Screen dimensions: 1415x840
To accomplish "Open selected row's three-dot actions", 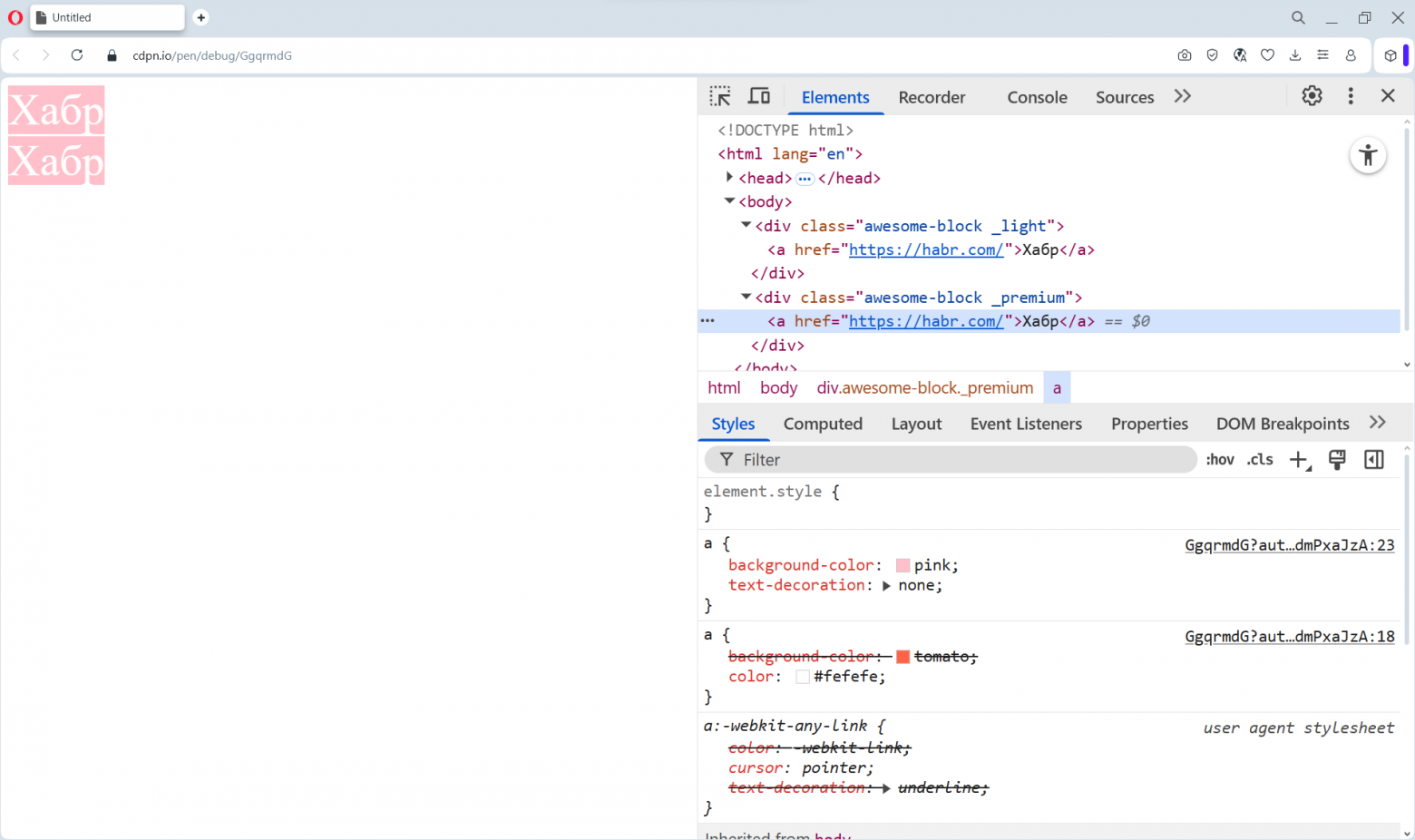I will (707, 321).
